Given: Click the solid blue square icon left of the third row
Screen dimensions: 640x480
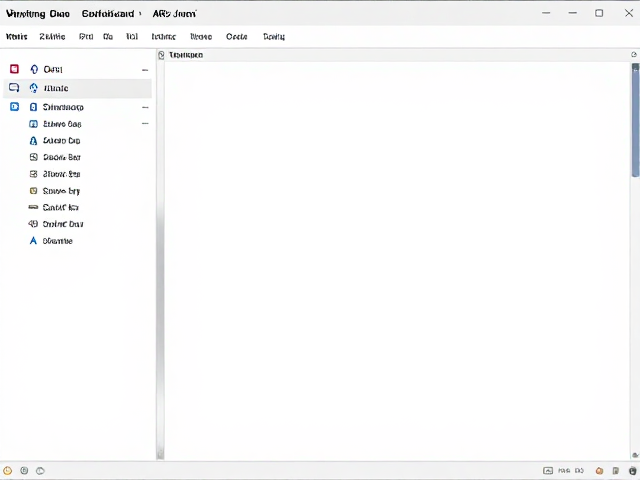Looking at the screenshot, I should click(x=14, y=107).
